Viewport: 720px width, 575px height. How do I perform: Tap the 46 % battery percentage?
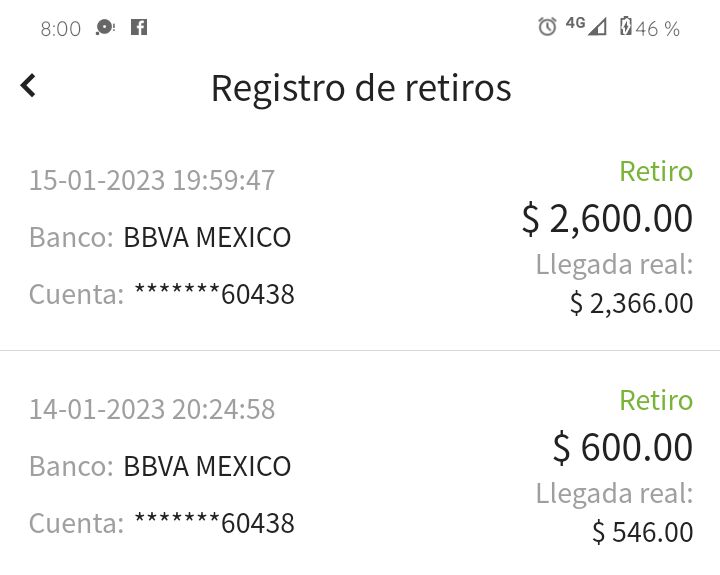tap(658, 29)
